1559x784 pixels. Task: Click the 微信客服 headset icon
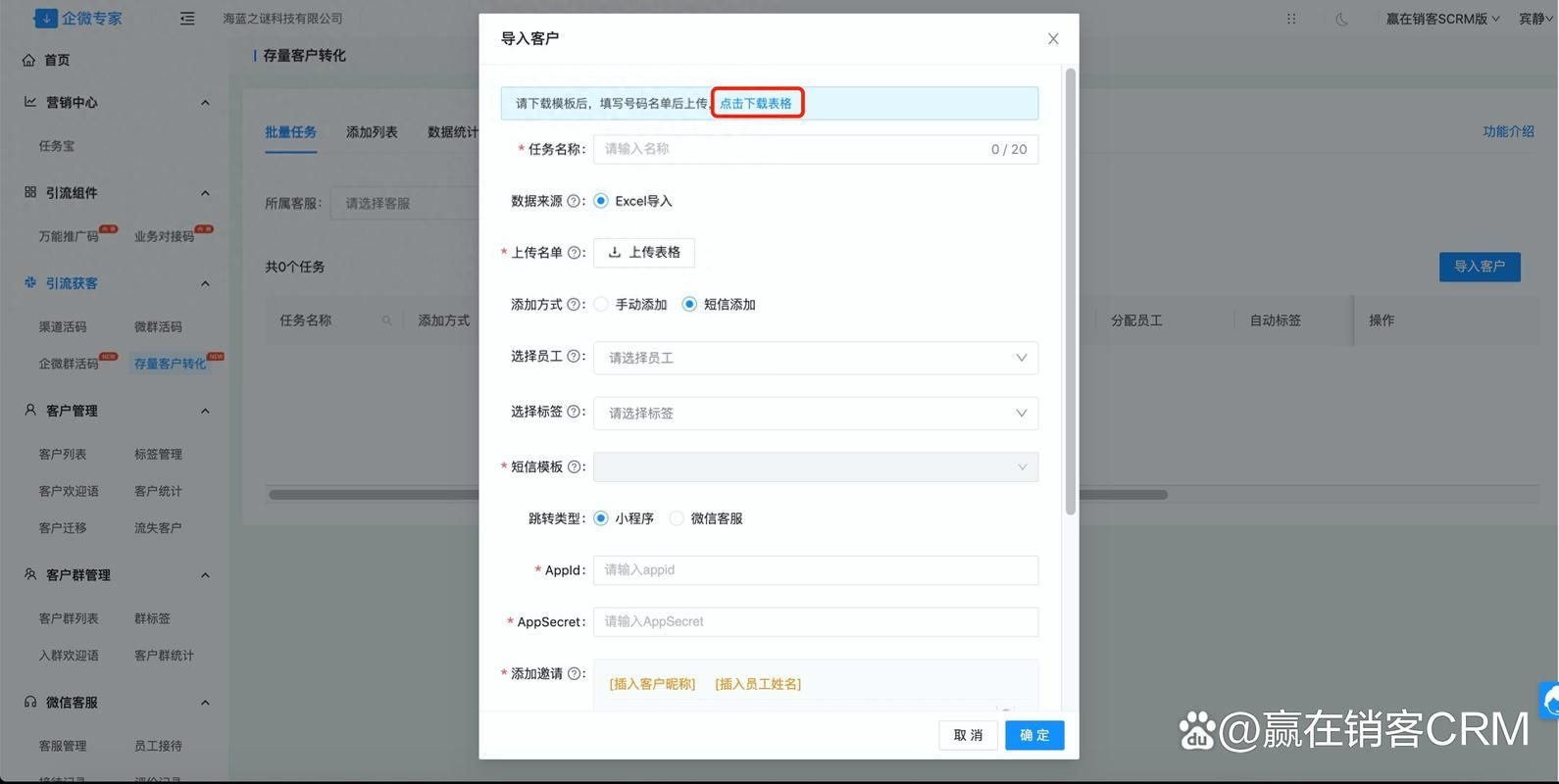pos(30,702)
